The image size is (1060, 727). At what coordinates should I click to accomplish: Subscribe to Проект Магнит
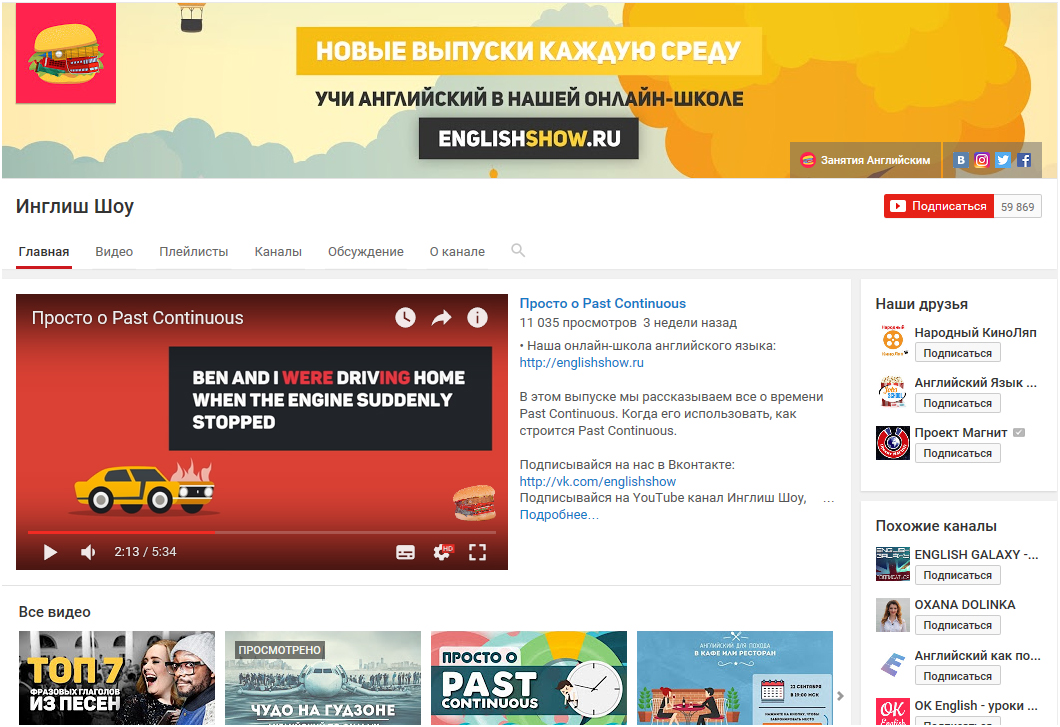[x=957, y=453]
